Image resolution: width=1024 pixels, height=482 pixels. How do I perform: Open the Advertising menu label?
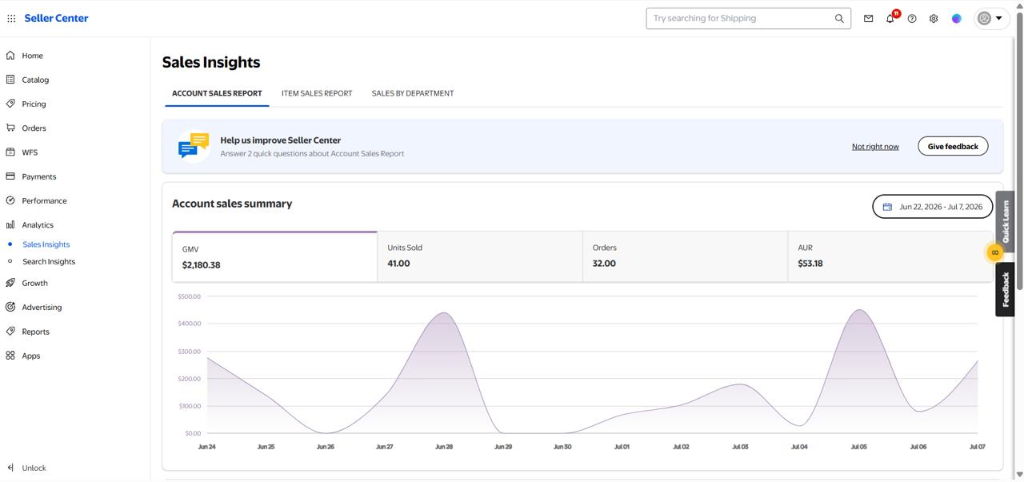42,307
